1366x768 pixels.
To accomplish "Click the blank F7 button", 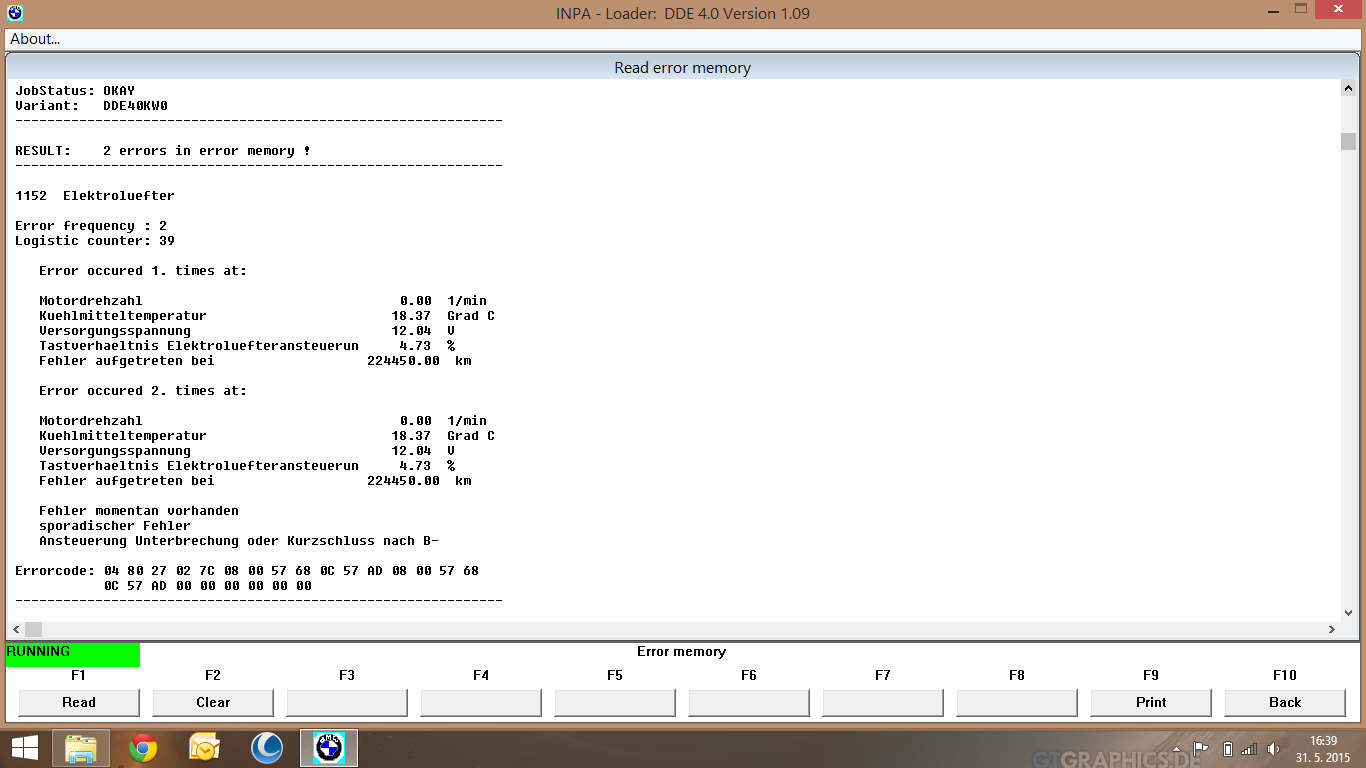I will point(883,702).
